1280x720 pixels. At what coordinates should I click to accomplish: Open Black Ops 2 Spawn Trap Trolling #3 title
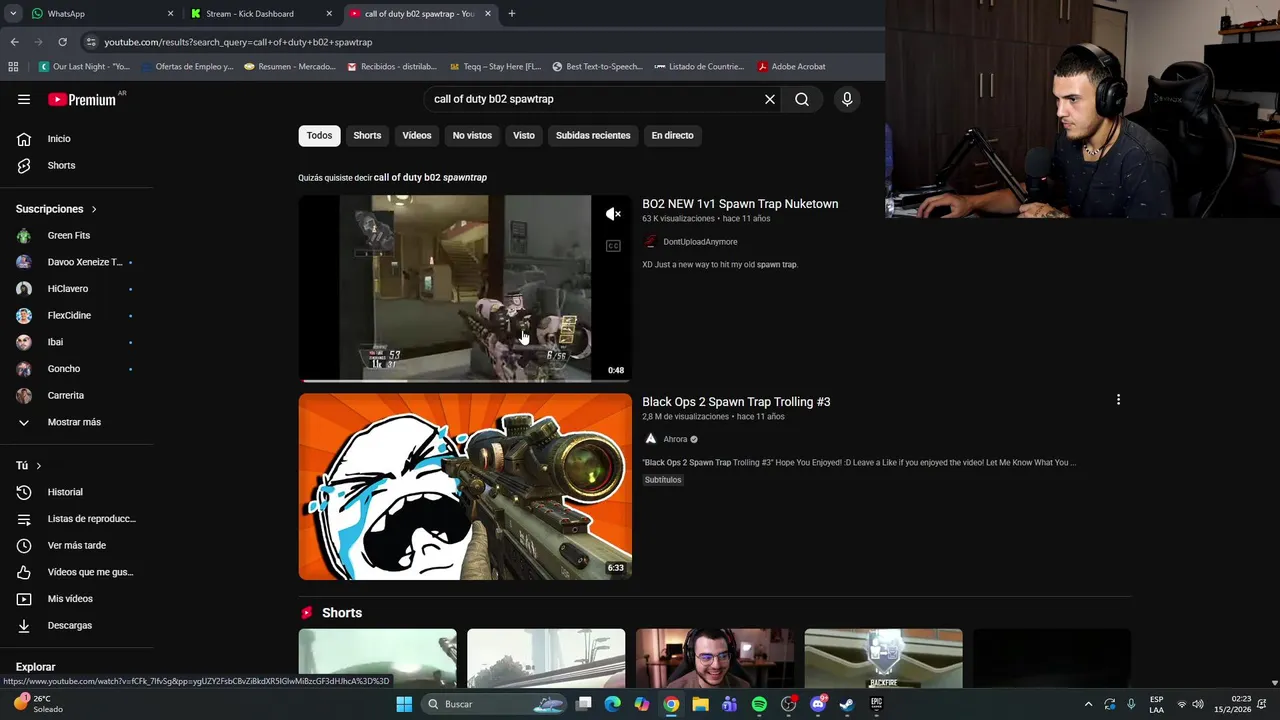point(736,402)
